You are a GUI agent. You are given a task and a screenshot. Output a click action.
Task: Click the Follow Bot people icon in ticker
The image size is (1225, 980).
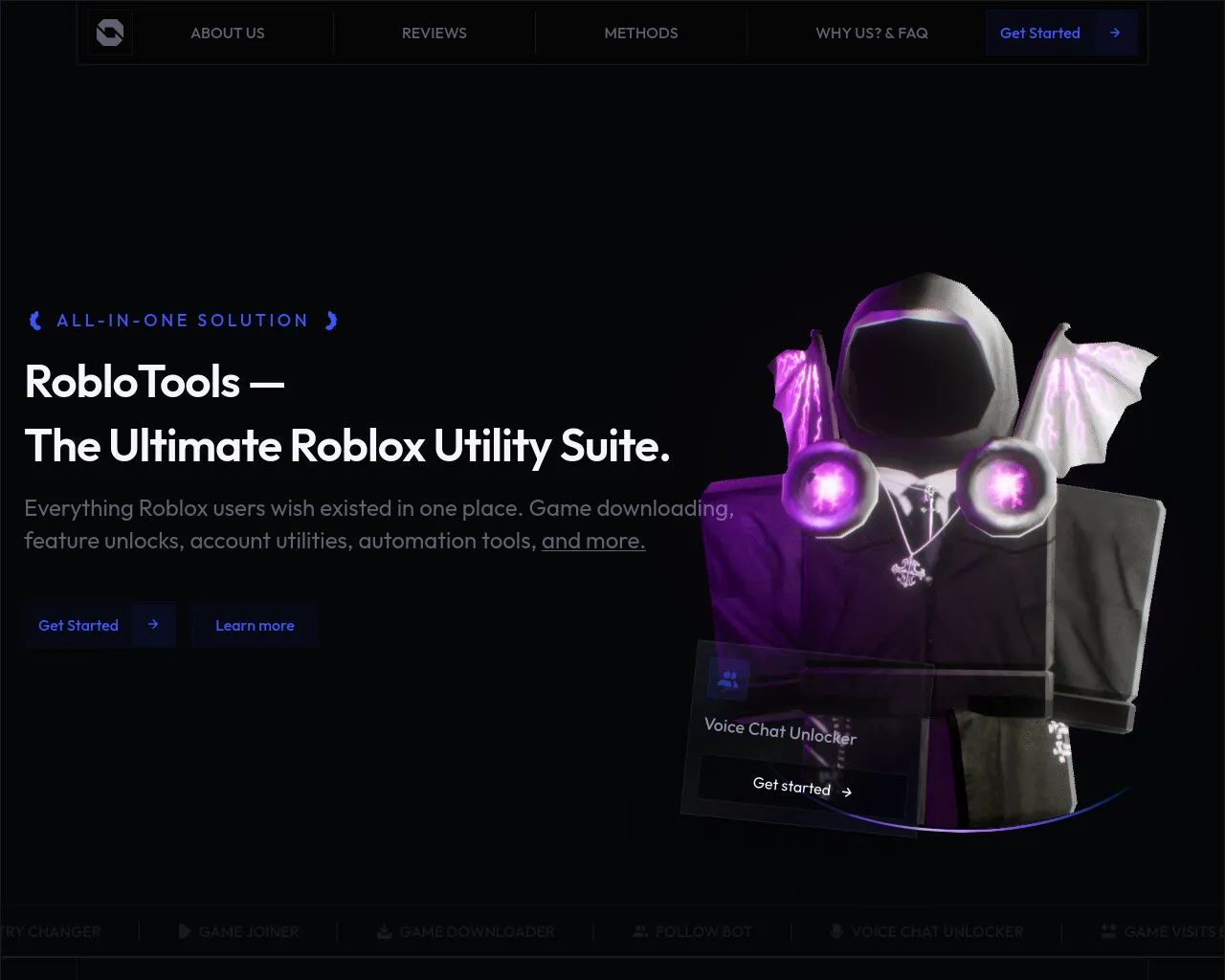(640, 931)
